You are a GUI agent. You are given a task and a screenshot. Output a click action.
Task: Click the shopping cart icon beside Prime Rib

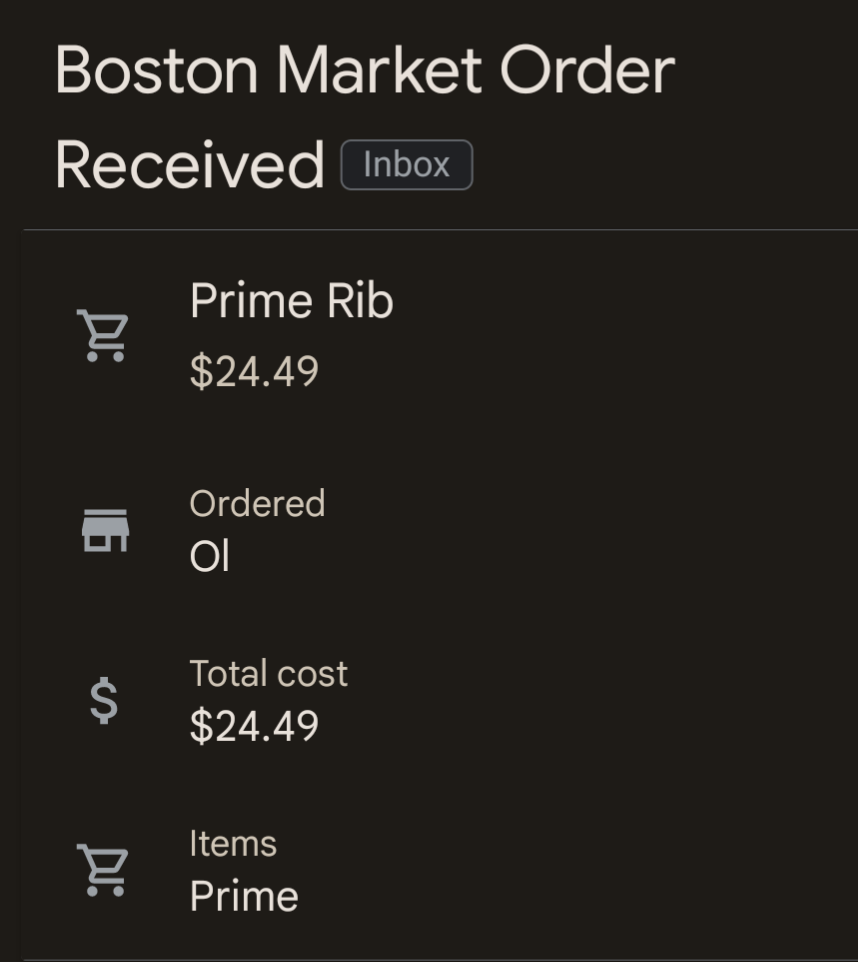[103, 335]
